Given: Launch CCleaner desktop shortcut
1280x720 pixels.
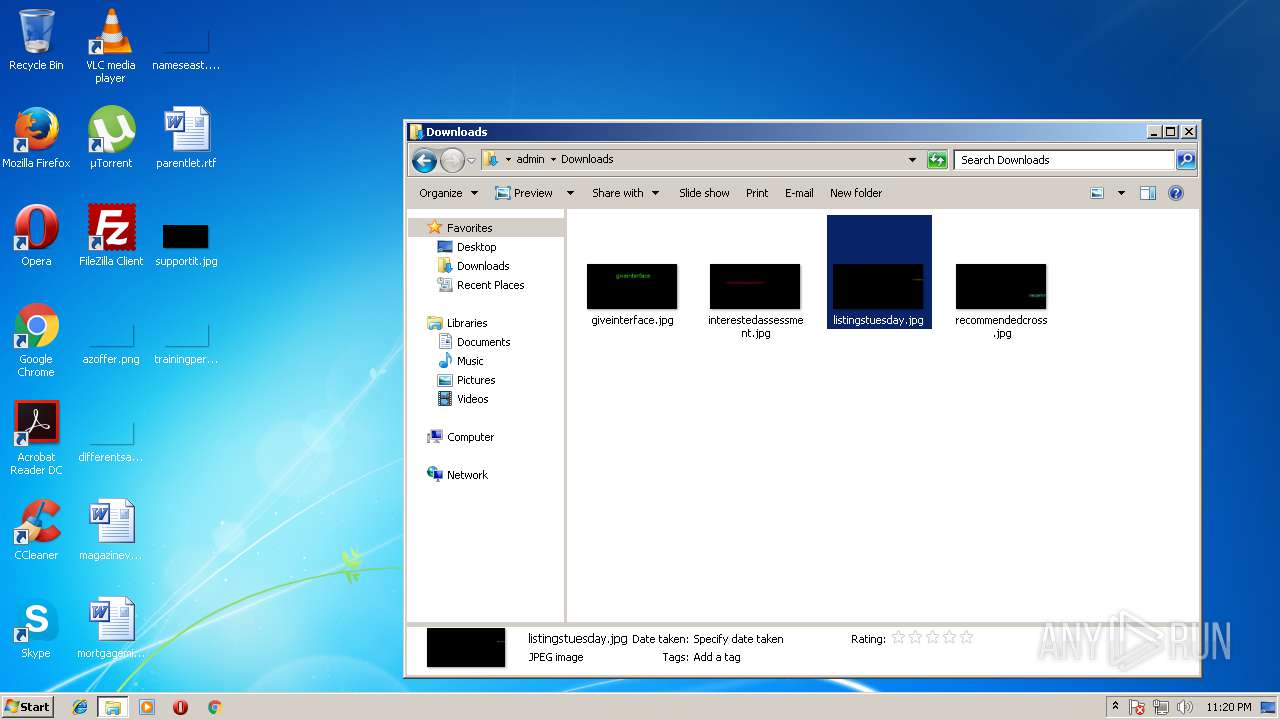Looking at the screenshot, I should tap(36, 530).
